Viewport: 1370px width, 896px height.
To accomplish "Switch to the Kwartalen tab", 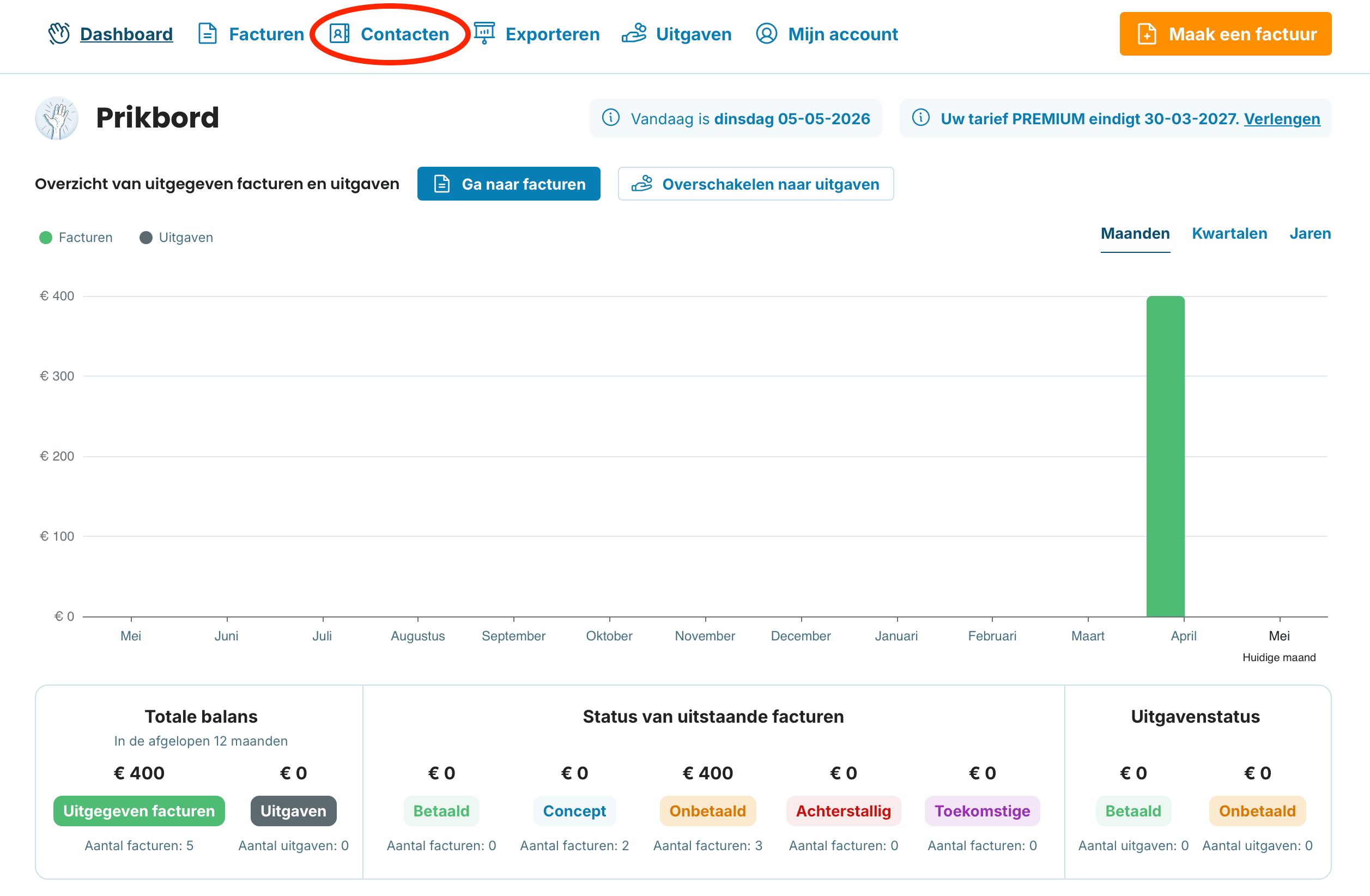I will coord(1229,234).
